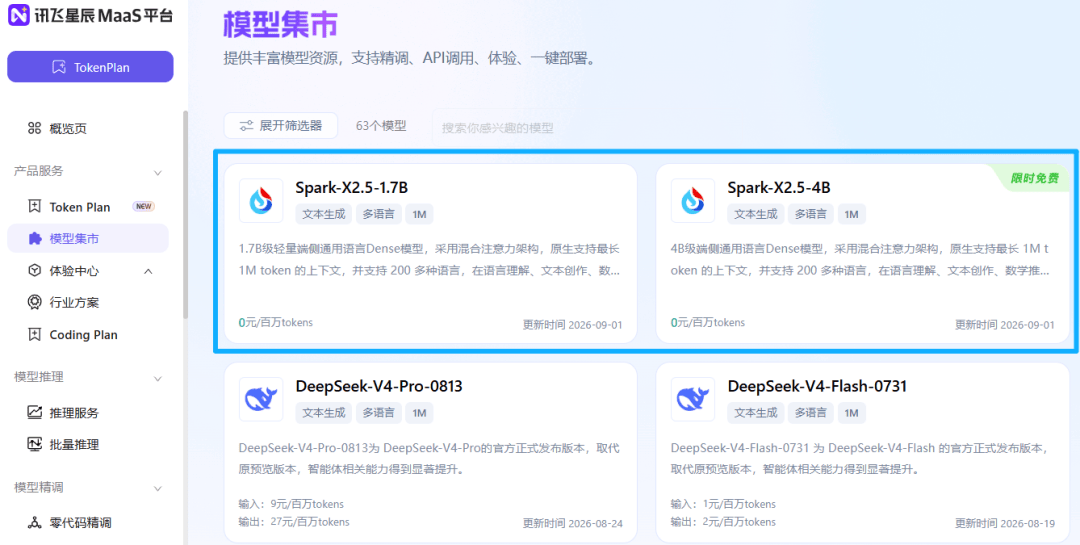Viewport: 1080px width, 545px height.
Task: Click the 展开筛选器 button
Action: (x=280, y=126)
